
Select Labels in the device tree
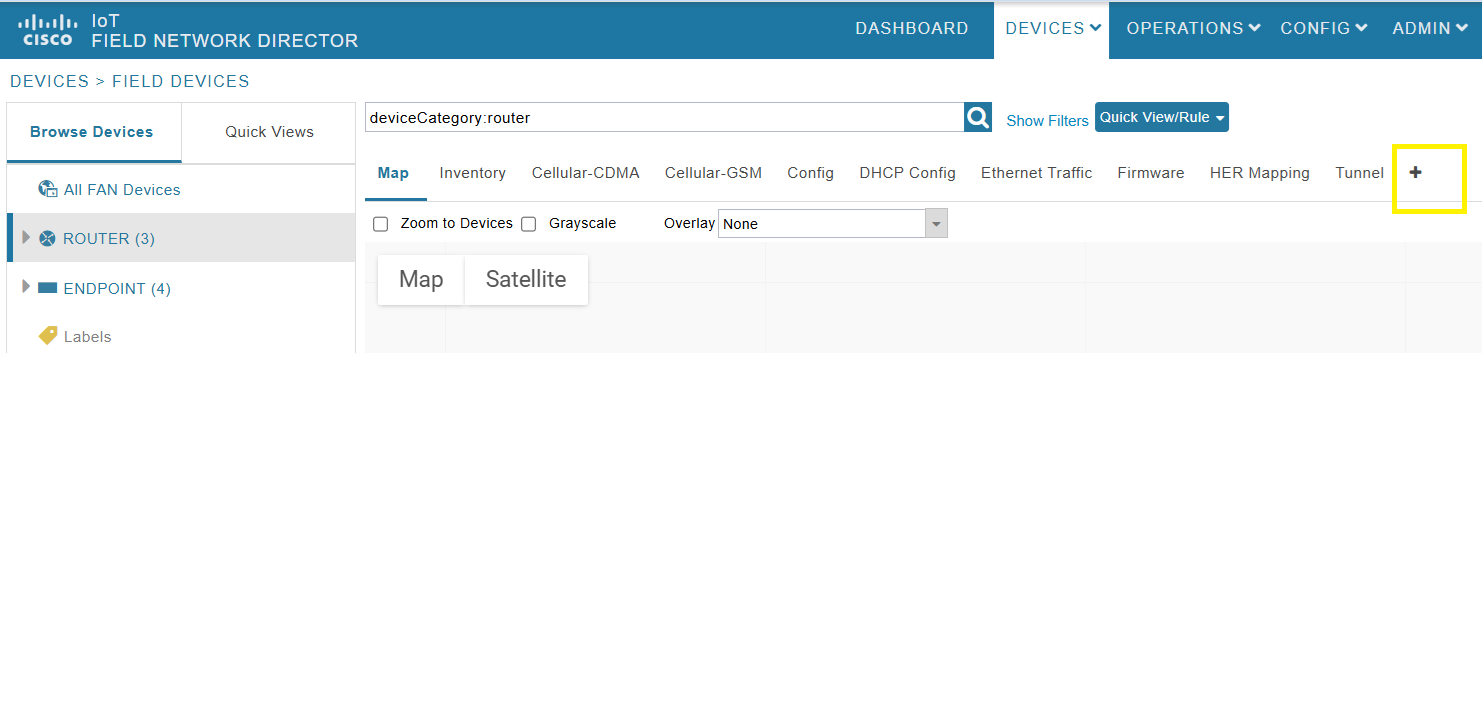point(87,337)
